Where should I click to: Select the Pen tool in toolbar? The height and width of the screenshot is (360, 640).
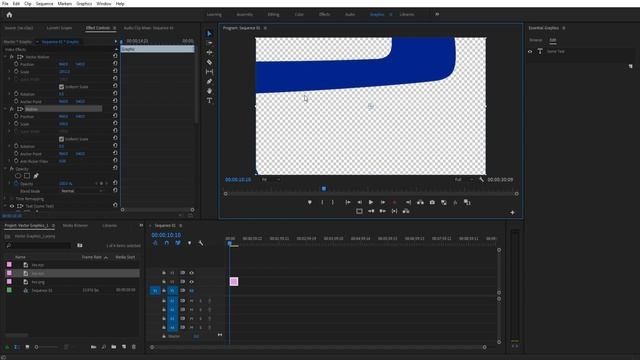tap(209, 81)
